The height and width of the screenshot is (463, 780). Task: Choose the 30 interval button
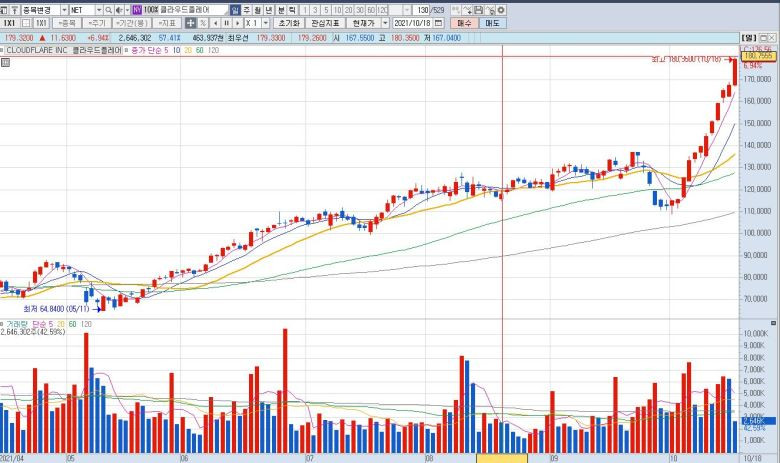pyautogui.click(x=360, y=10)
